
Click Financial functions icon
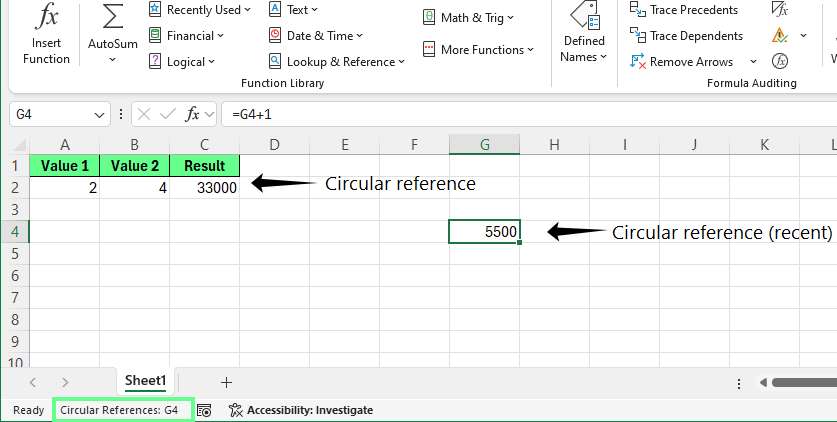click(155, 35)
